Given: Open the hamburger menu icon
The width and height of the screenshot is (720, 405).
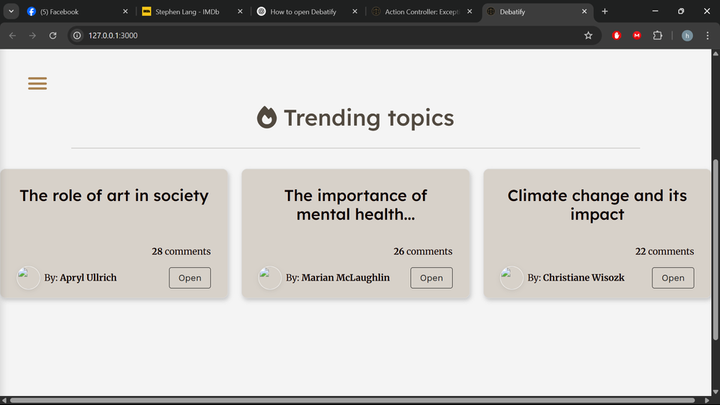Looking at the screenshot, I should coord(37,83).
